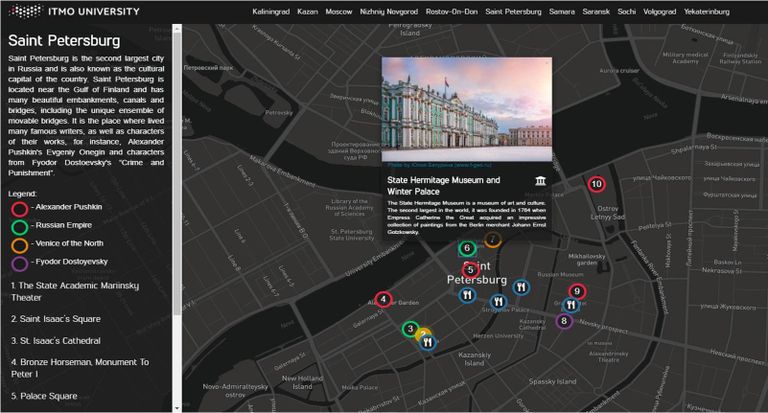The height and width of the screenshot is (413, 768).
Task: Switch to Kaliningrad city
Action: pyautogui.click(x=271, y=11)
